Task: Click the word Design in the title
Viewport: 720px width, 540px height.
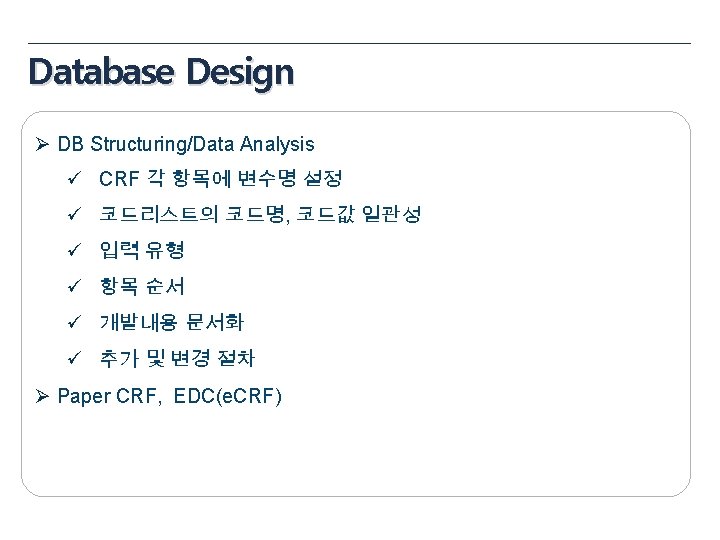Action: pos(240,72)
